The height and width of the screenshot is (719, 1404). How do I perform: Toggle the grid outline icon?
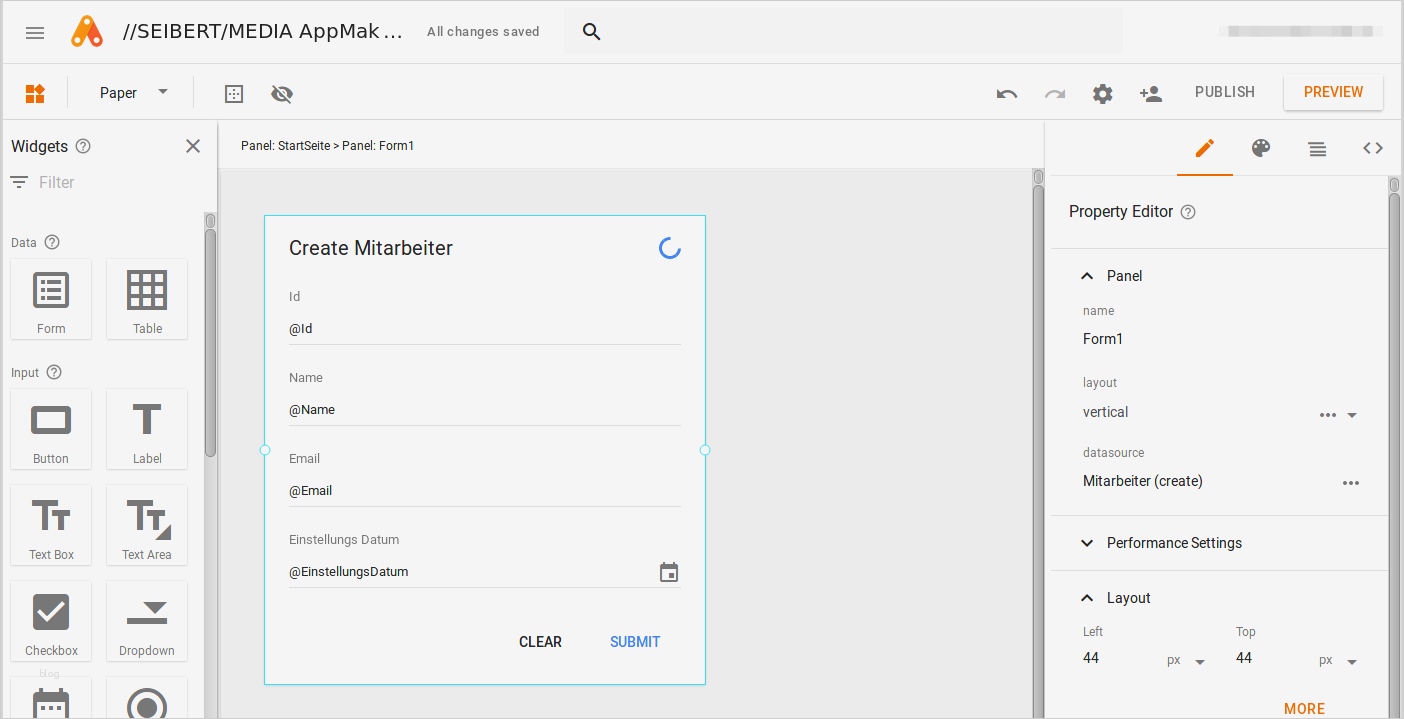(x=234, y=94)
